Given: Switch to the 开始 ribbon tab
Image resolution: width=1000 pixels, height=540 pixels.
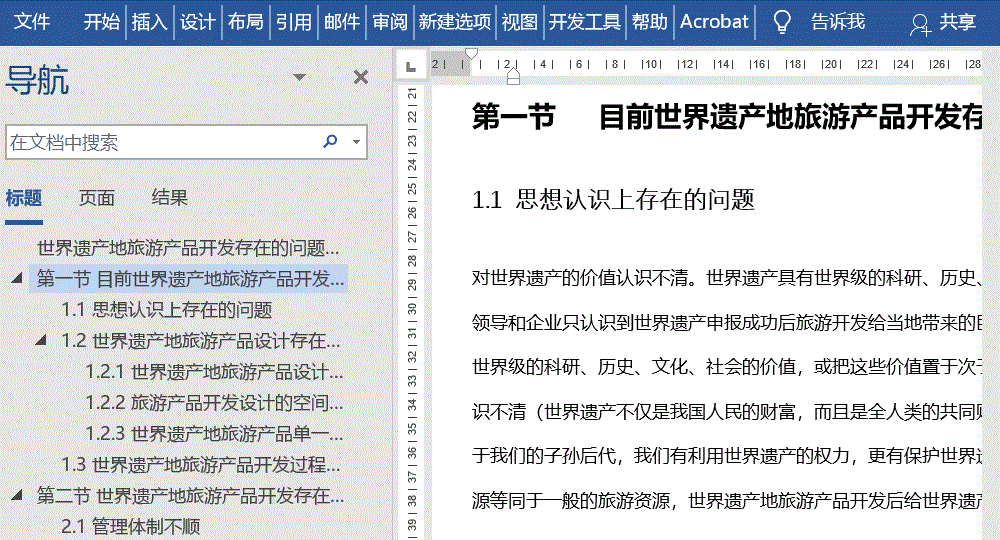Looking at the screenshot, I should 101,22.
